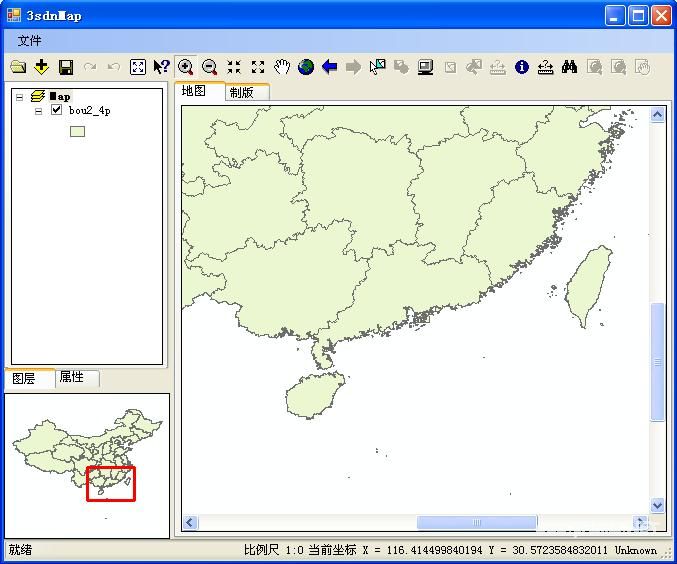
Task: Click the red rectangle in overview map
Action: (x=110, y=483)
